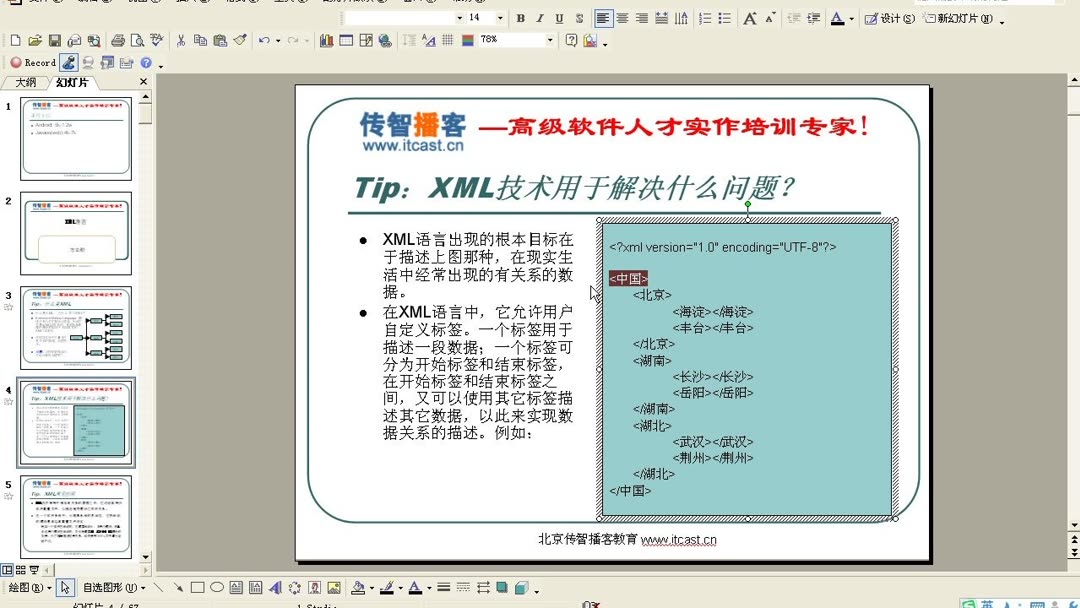Insert a chart using the toolbar icon
This screenshot has height=608, width=1080.
point(326,40)
